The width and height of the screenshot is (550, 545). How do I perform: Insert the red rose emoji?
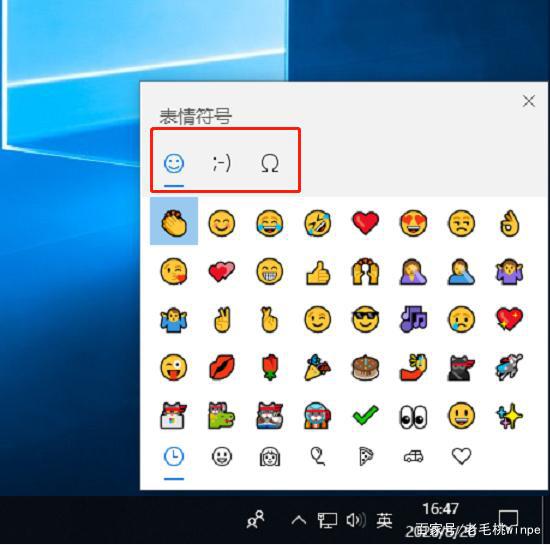point(270,368)
